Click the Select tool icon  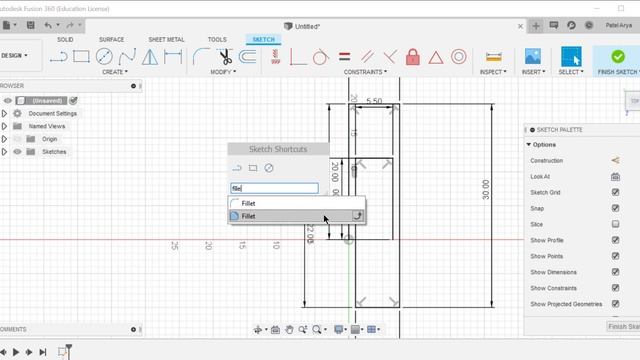(571, 57)
